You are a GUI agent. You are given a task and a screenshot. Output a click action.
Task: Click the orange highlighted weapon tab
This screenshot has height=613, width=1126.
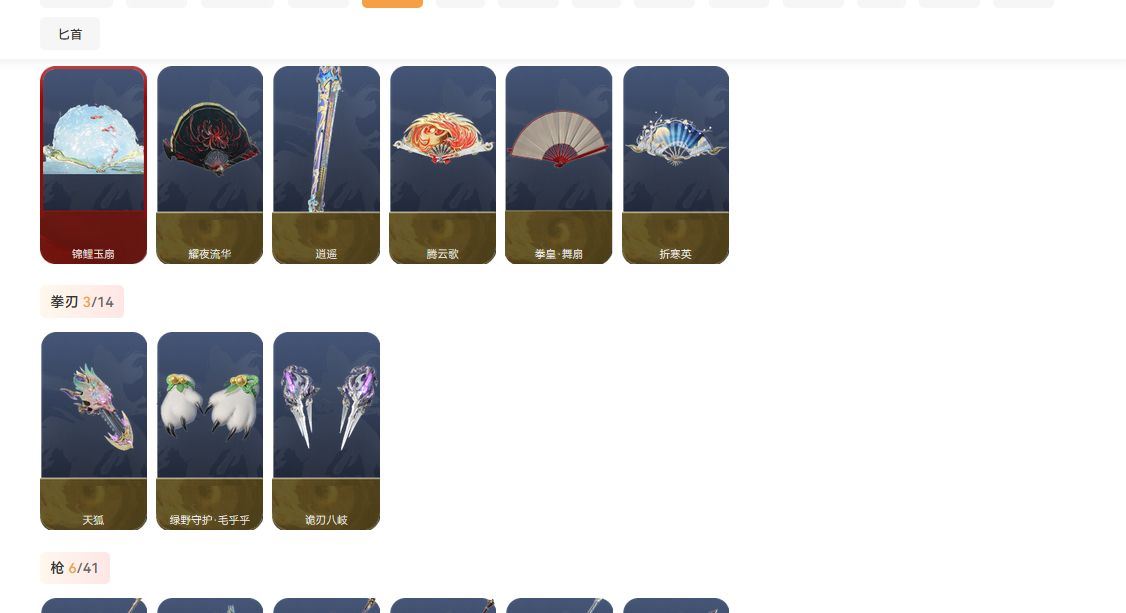[392, 4]
